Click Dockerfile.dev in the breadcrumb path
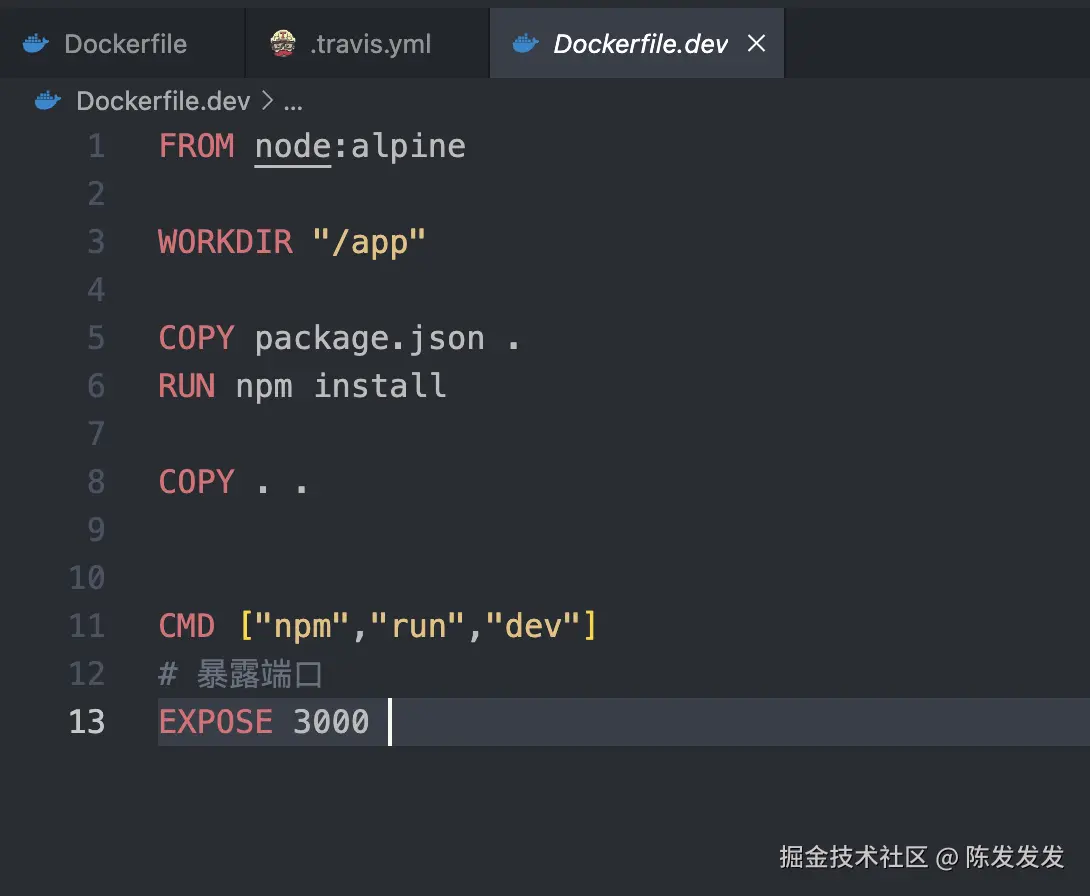 tap(162, 101)
